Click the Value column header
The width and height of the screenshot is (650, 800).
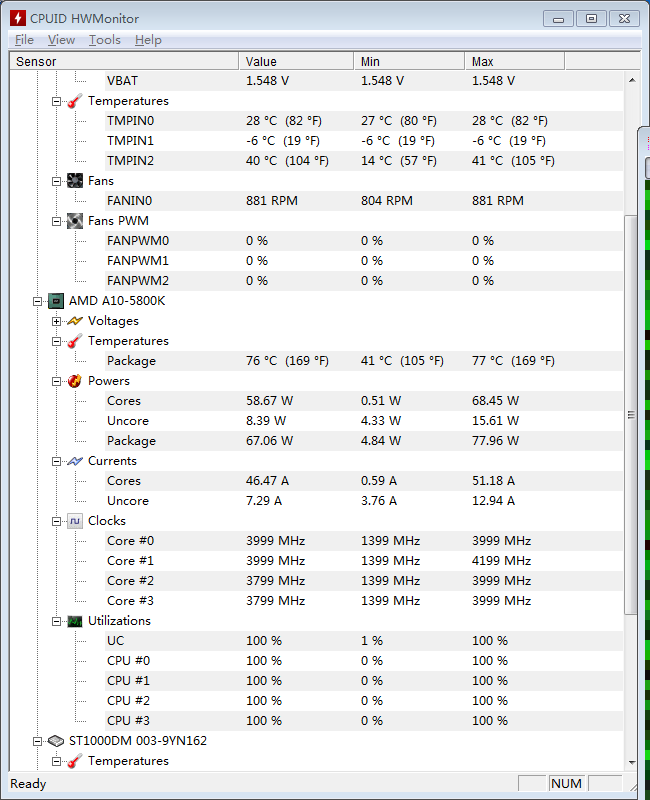click(296, 61)
